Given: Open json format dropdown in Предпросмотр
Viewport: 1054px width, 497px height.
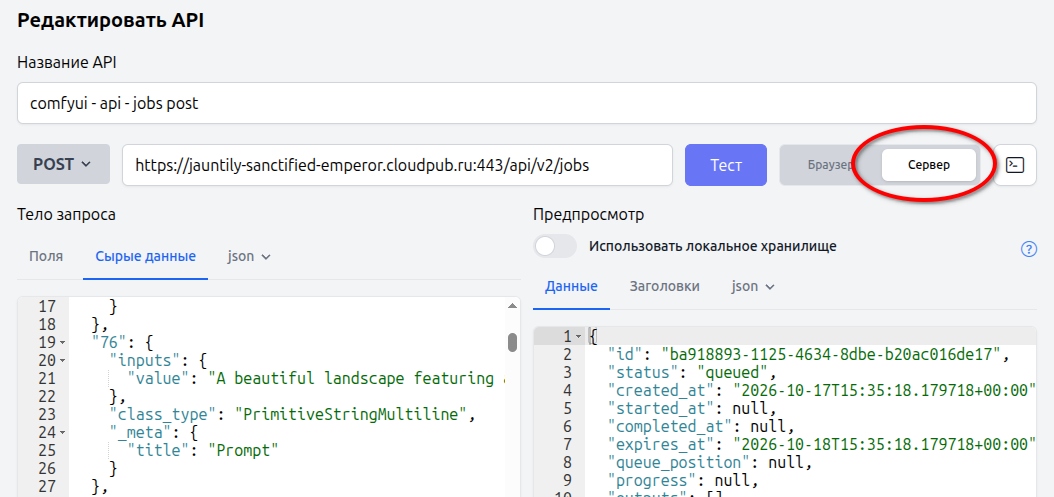Looking at the screenshot, I should pos(753,286).
